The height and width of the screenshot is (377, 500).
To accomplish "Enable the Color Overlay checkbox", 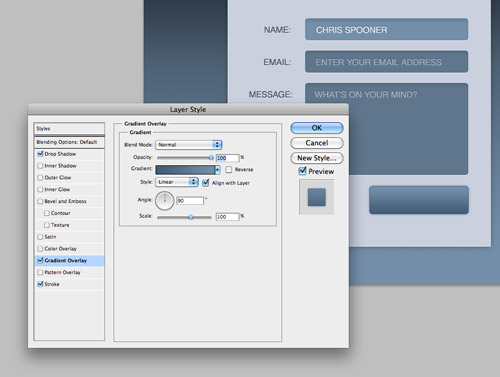I will (x=40, y=249).
